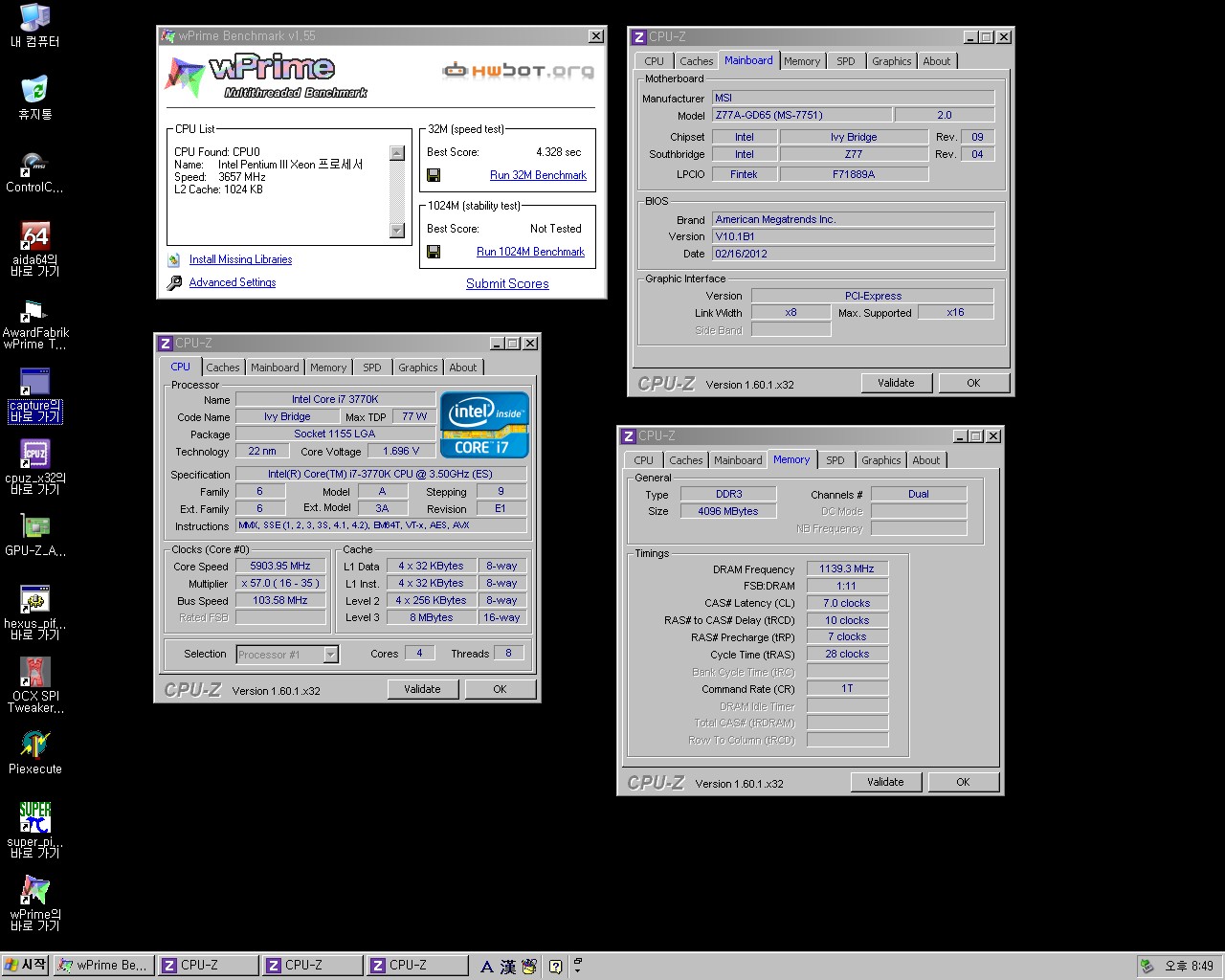The width and height of the screenshot is (1225, 980).
Task: Click the CPU list scroll up arrow
Action: (x=397, y=153)
